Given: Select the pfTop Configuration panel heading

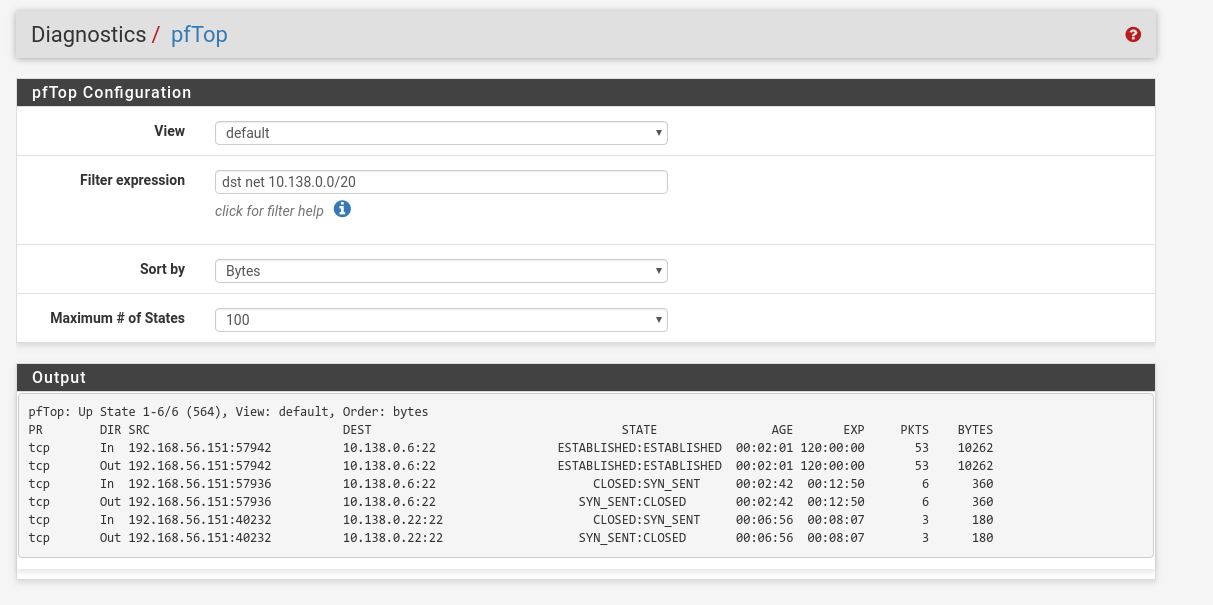Looking at the screenshot, I should click(111, 92).
